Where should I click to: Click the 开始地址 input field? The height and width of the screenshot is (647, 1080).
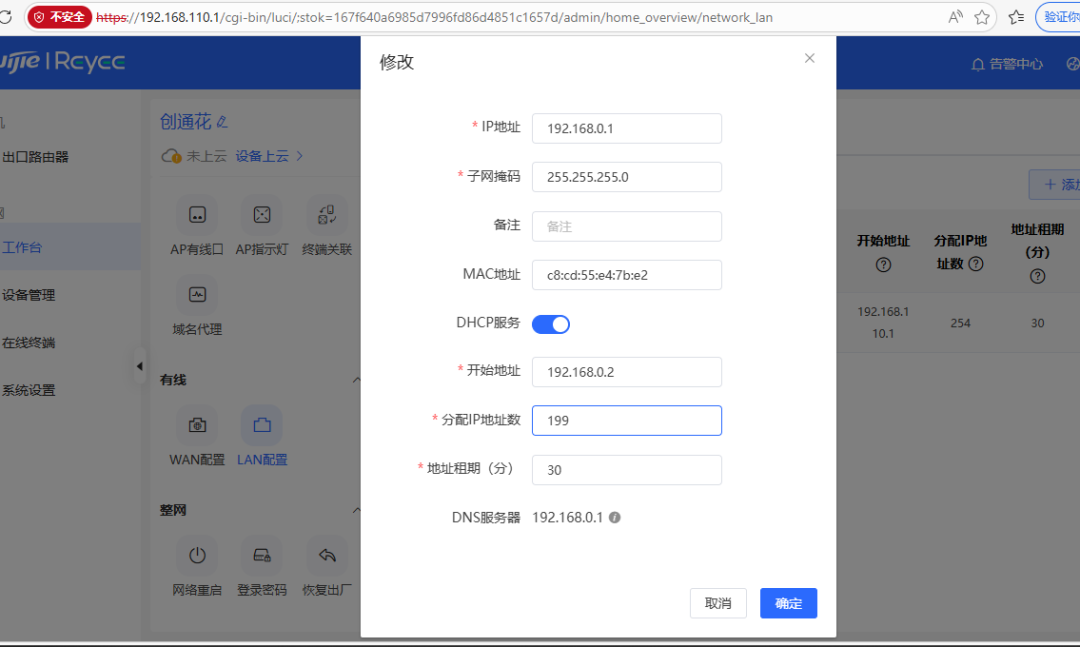627,372
